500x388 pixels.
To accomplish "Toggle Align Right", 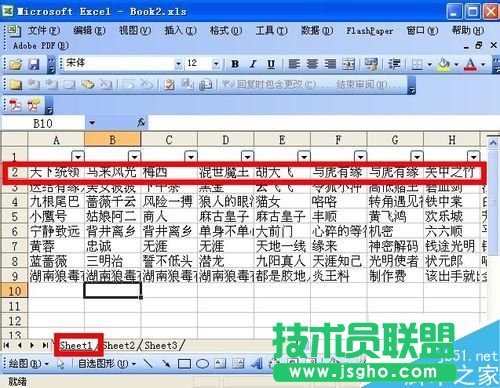I will point(330,64).
